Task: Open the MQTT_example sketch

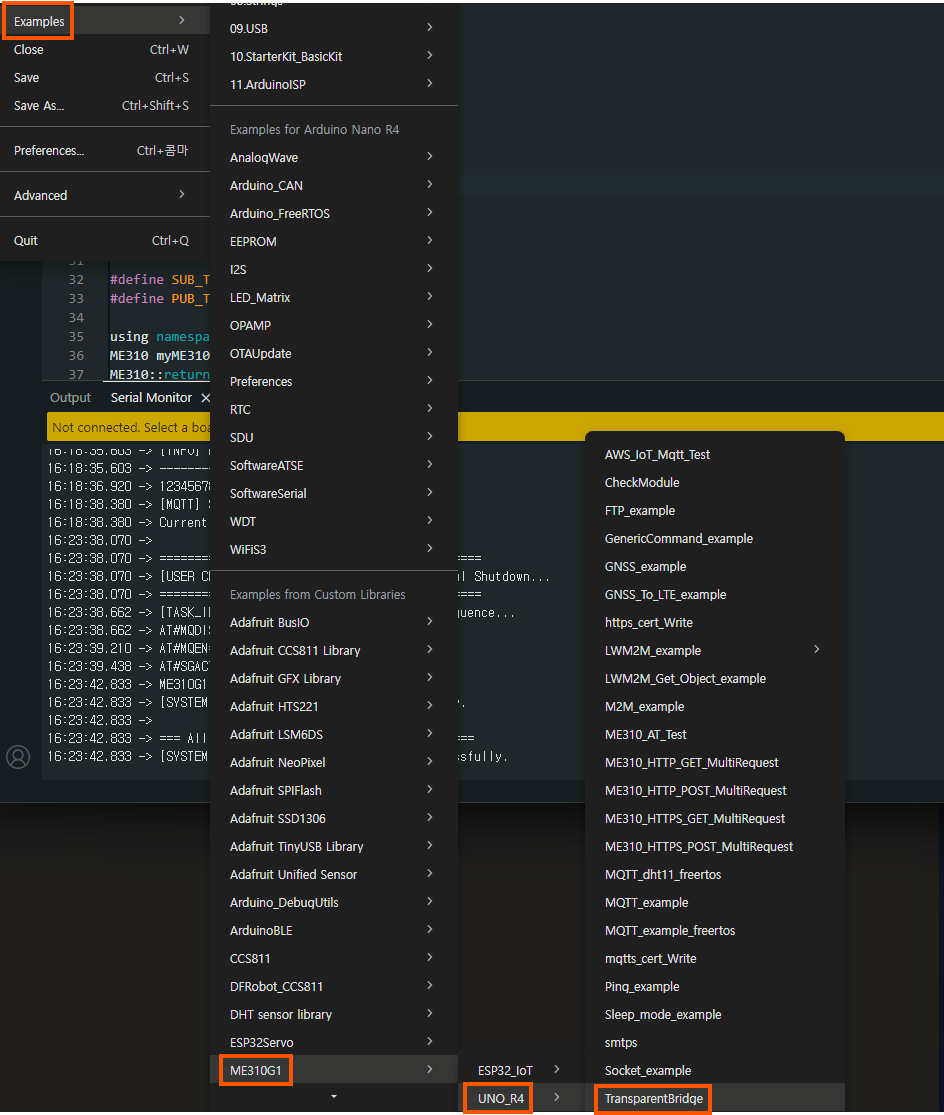Action: pos(714,902)
